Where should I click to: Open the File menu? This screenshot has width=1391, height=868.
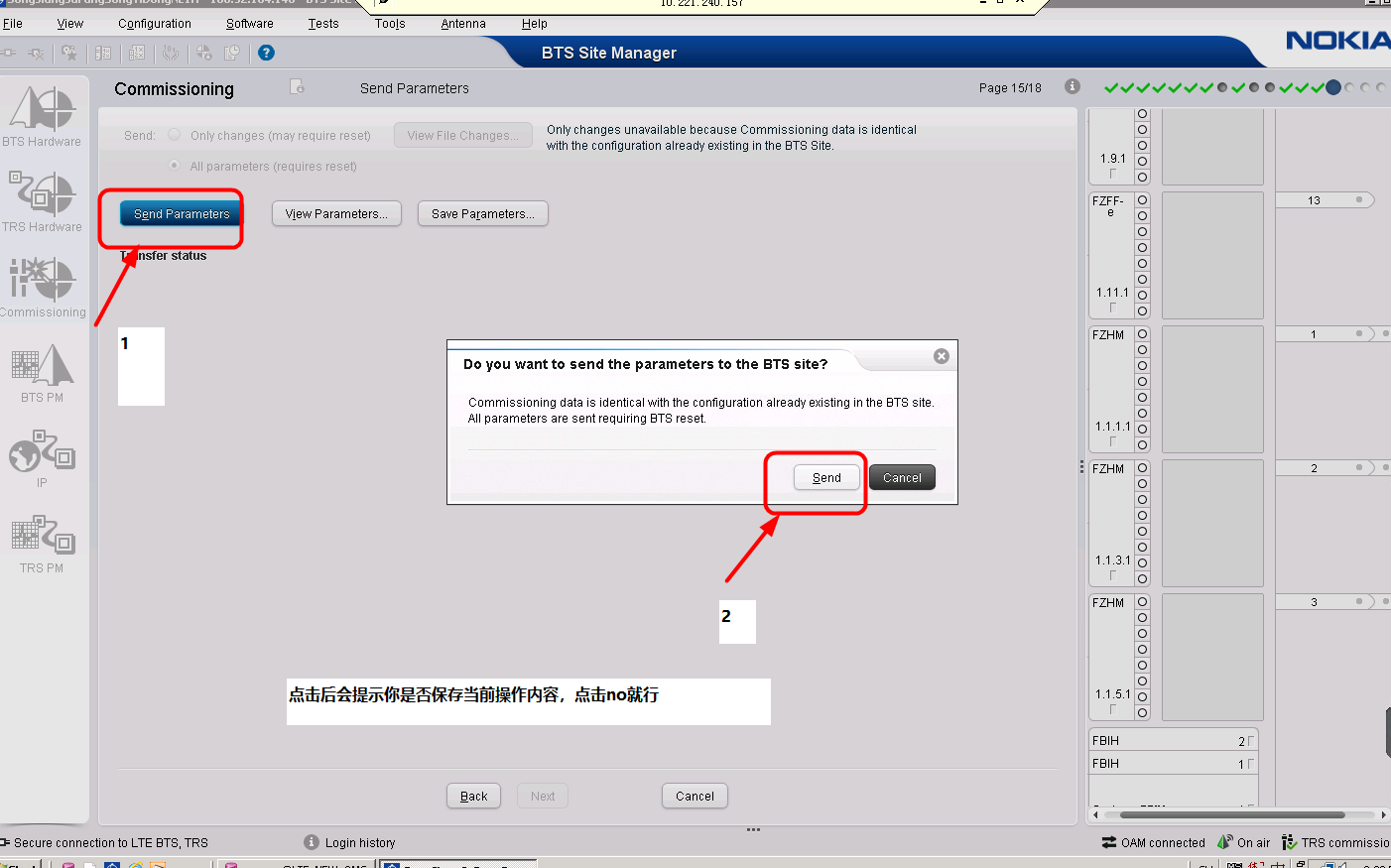(13, 24)
